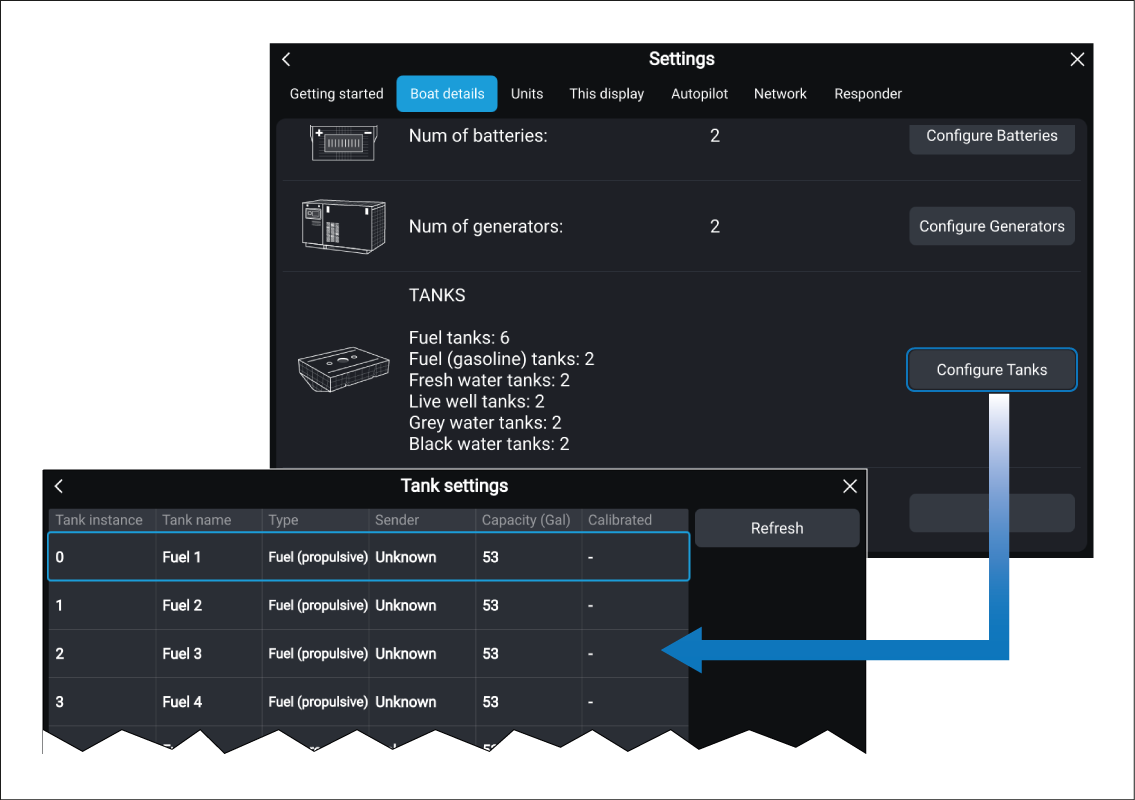Screen dimensions: 1135x800
Task: Close the Tank settings dialog
Action: [850, 486]
